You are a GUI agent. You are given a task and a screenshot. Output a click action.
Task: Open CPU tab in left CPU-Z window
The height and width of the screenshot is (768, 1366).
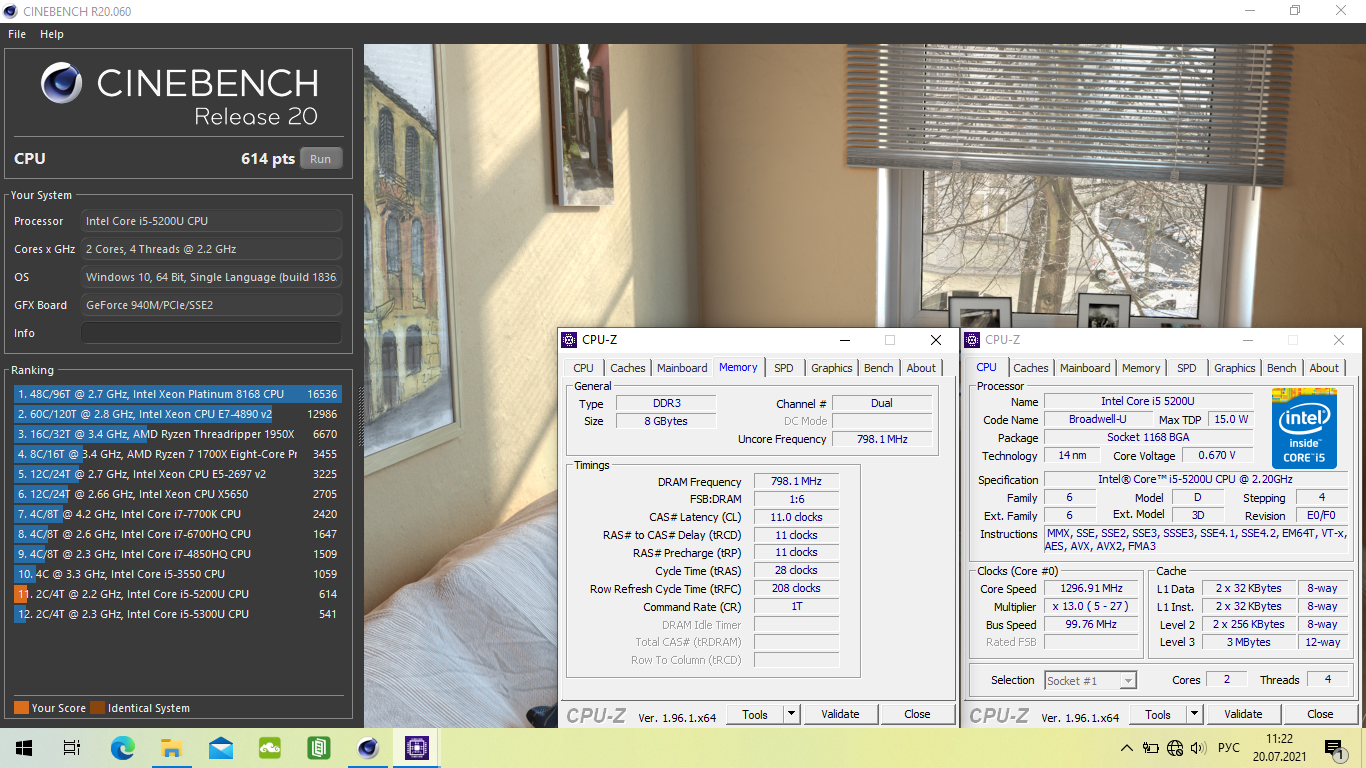583,368
